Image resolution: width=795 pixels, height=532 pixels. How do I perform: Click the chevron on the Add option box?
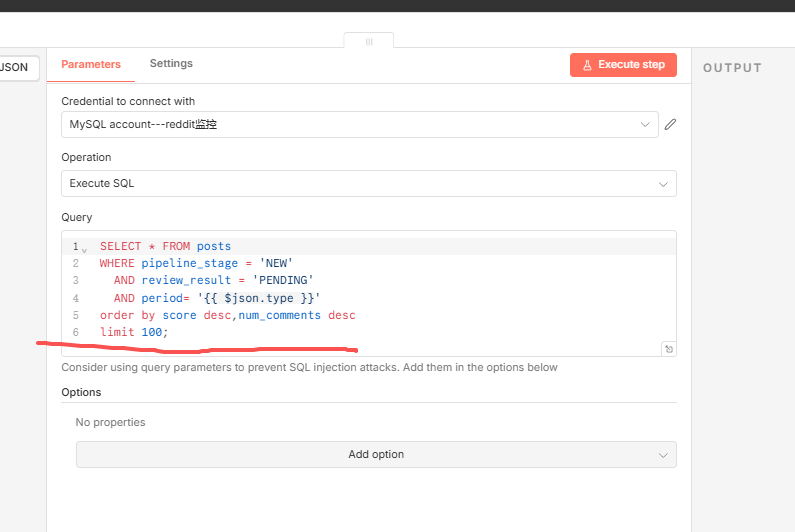tap(663, 455)
